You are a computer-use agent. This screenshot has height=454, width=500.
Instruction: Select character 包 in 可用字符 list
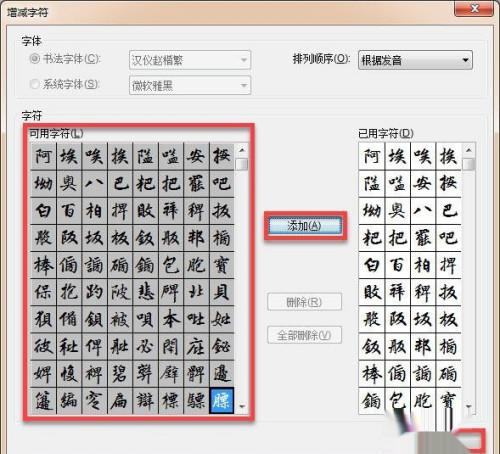point(171,265)
